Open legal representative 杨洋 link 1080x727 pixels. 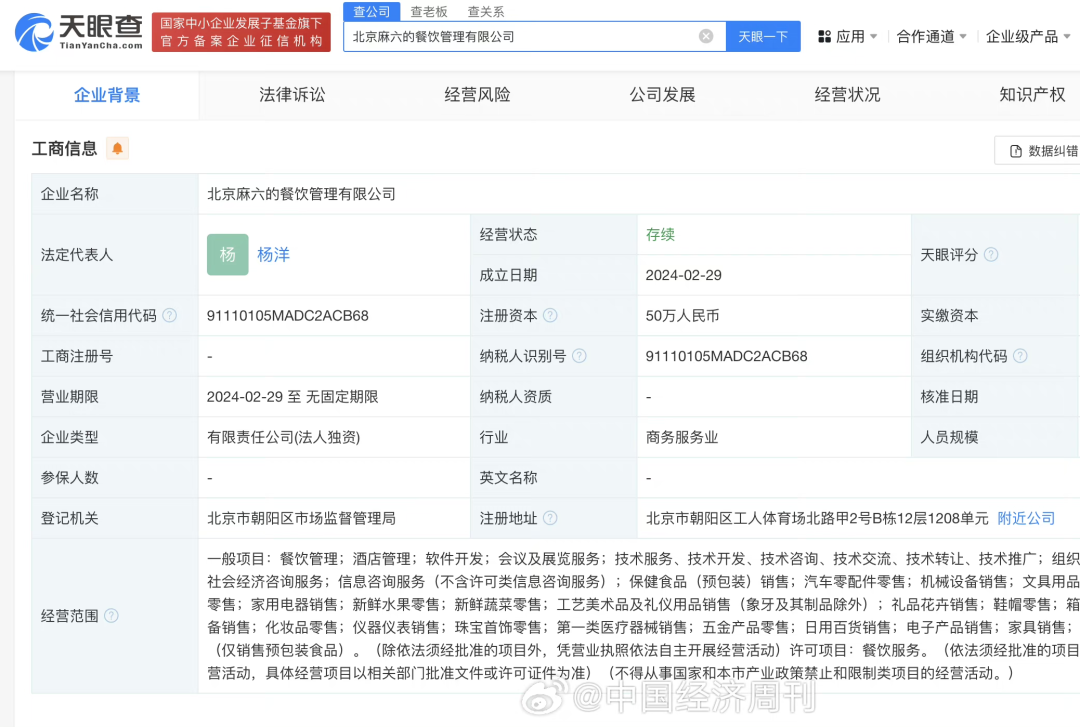tap(273, 255)
